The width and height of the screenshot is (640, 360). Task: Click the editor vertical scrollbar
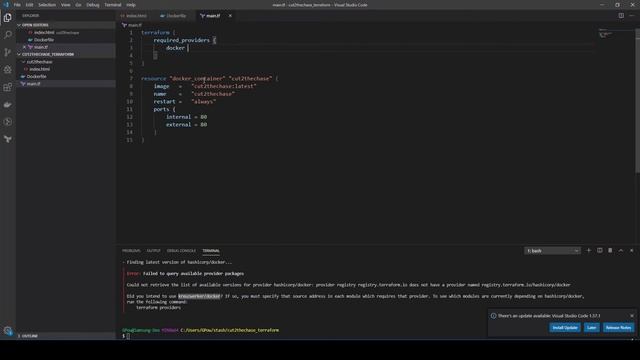(638, 100)
